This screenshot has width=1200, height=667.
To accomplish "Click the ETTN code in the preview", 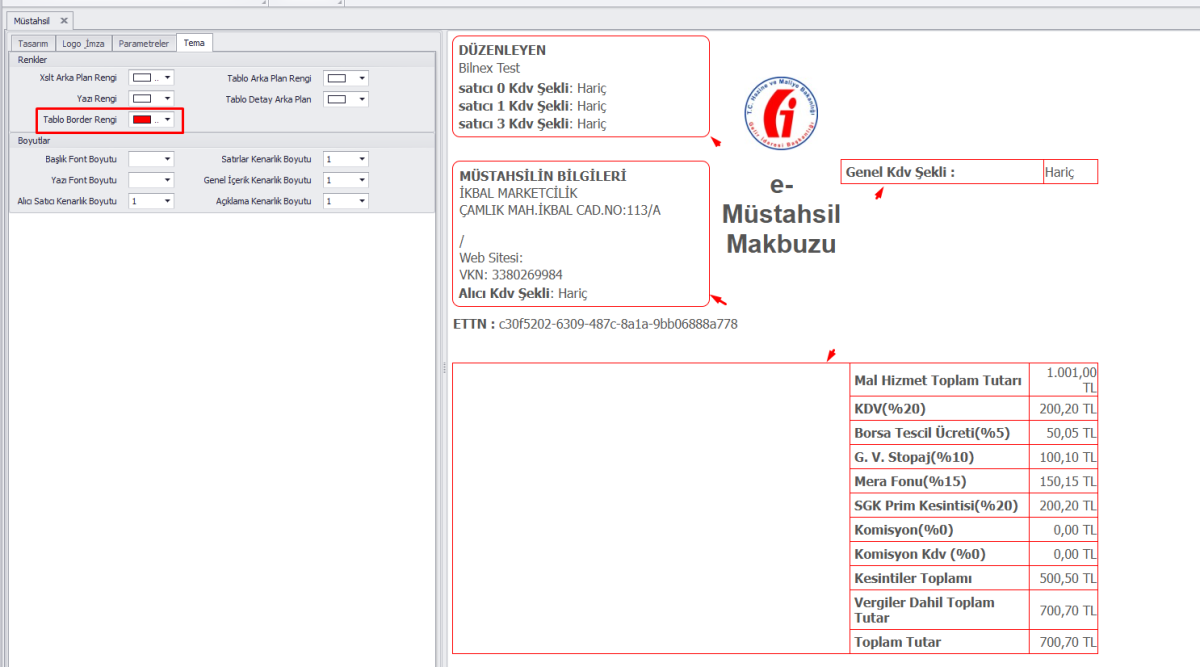I will pyautogui.click(x=618, y=324).
